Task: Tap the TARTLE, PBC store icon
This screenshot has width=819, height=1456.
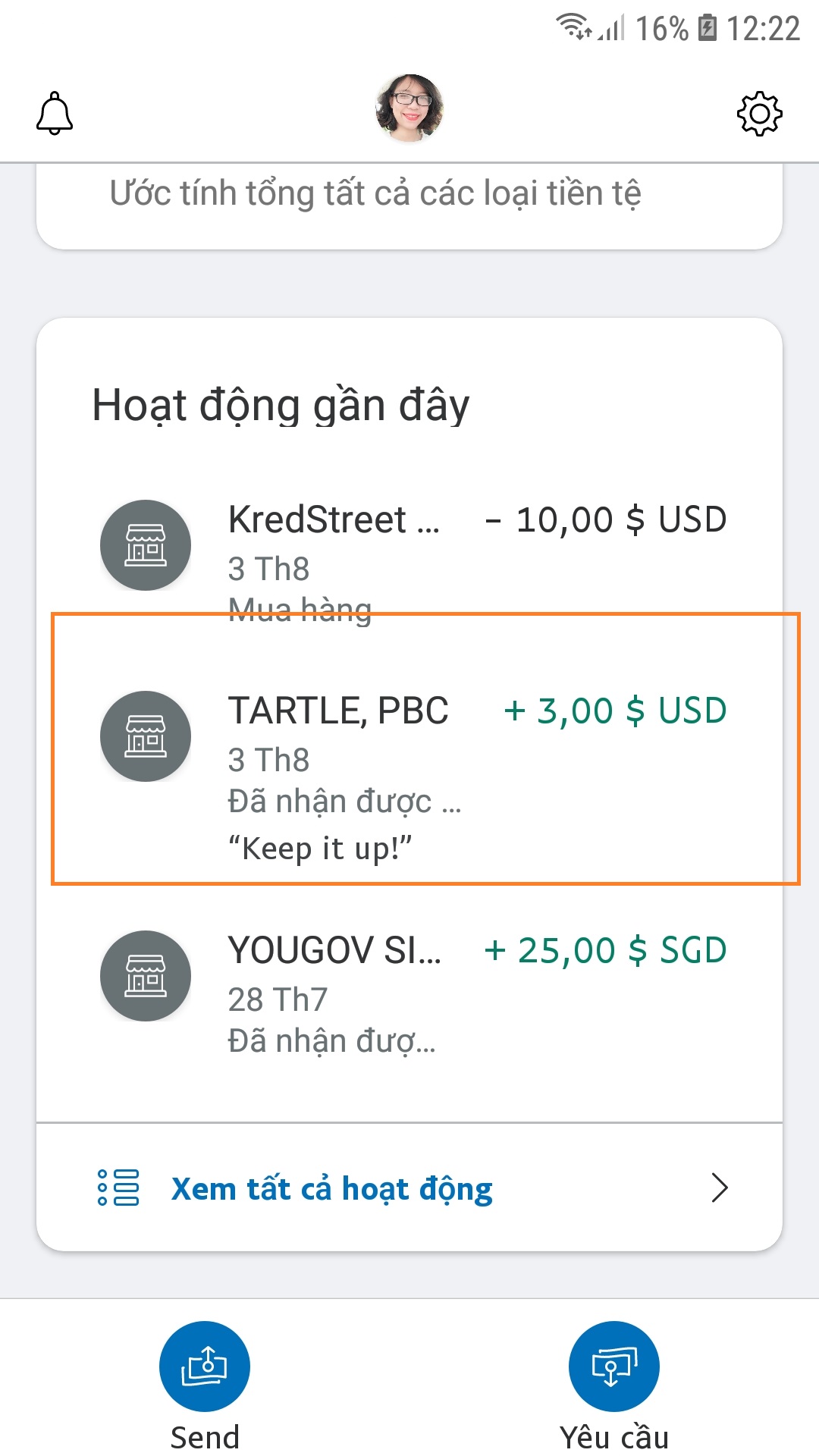Action: tap(146, 736)
